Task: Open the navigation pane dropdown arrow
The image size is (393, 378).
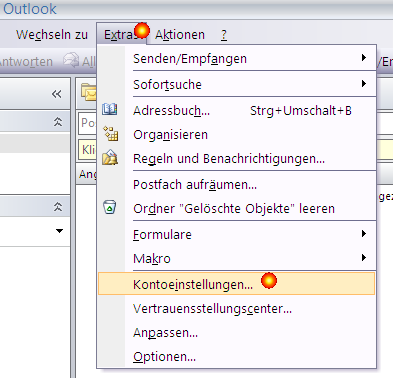Action: click(x=59, y=231)
